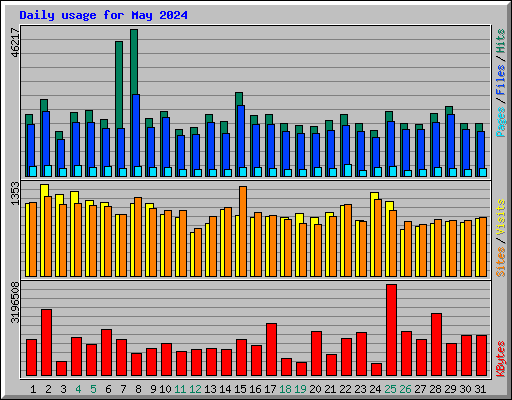Screen dimensions: 512x400
Task: Click the day 2 yellow visits bar
Action: click(44, 190)
